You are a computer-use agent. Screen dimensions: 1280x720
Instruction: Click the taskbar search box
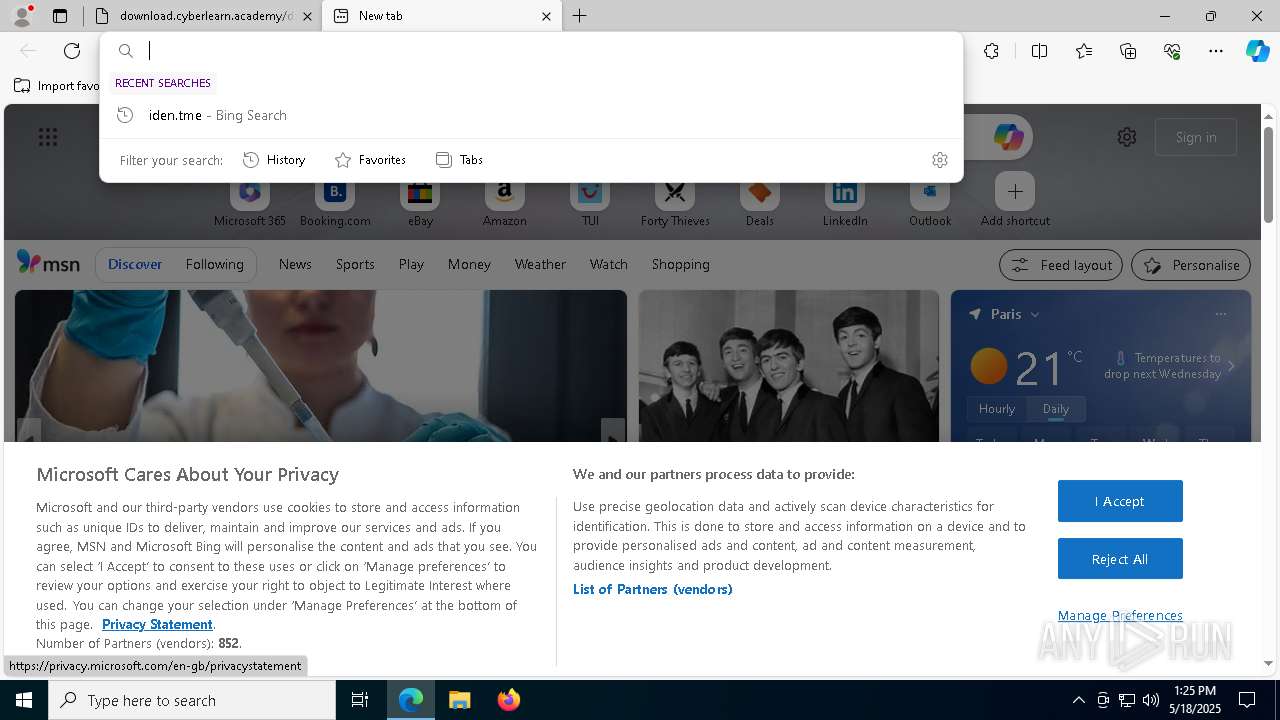click(x=192, y=700)
